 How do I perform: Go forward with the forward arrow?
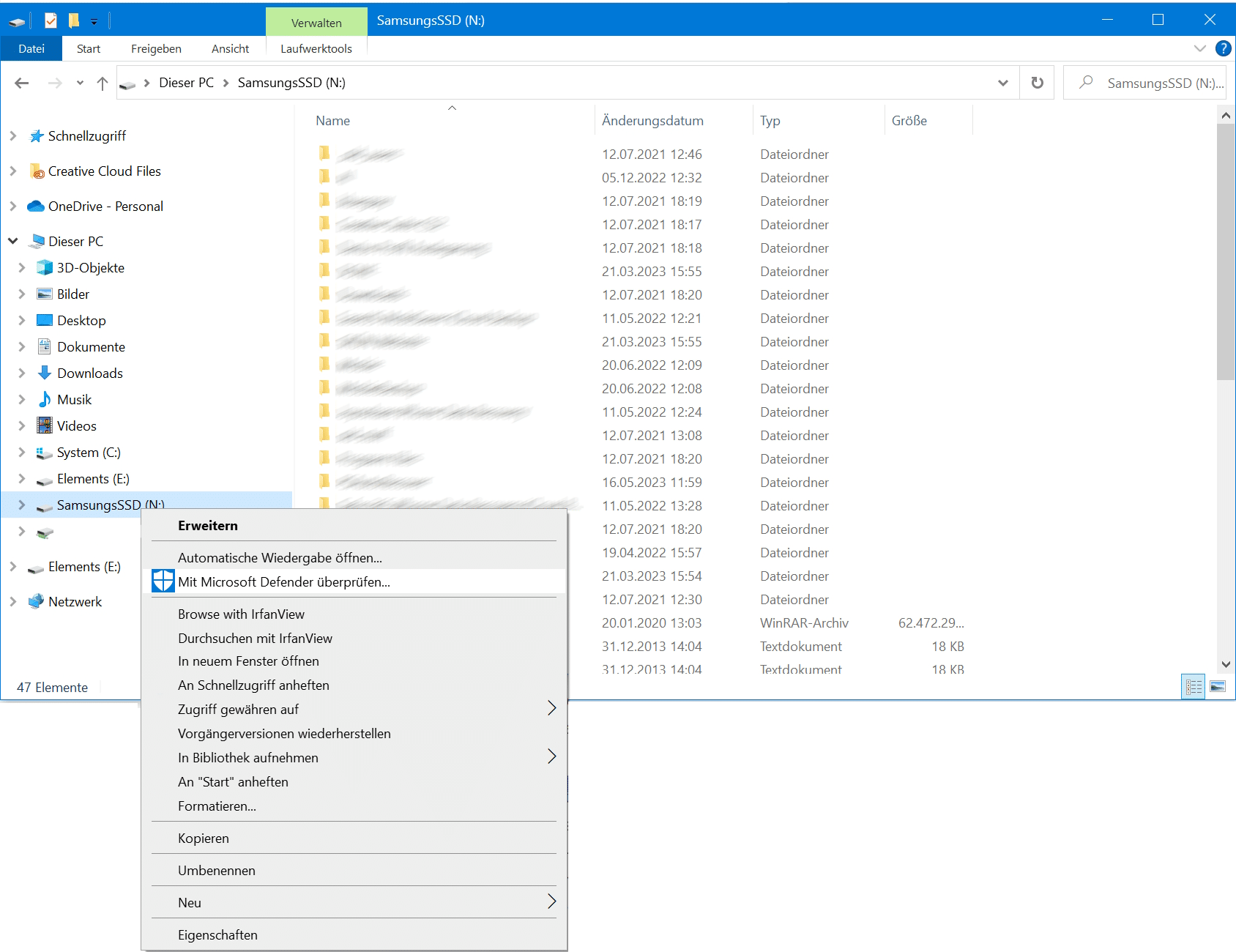[x=55, y=83]
